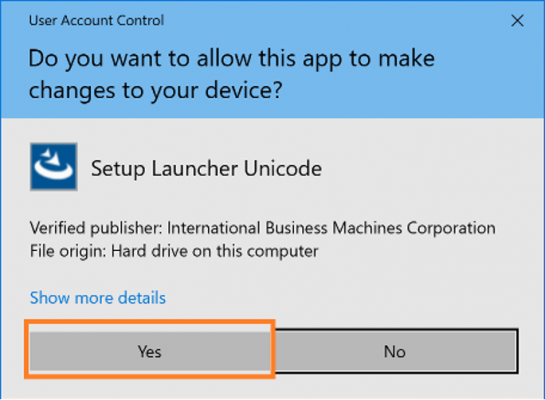545x400 pixels.
Task: Click the word 'details' in the blue link
Action: (142, 298)
